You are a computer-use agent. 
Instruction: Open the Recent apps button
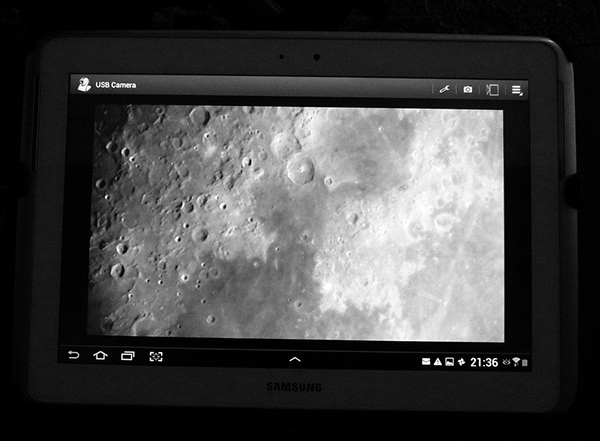(128, 356)
